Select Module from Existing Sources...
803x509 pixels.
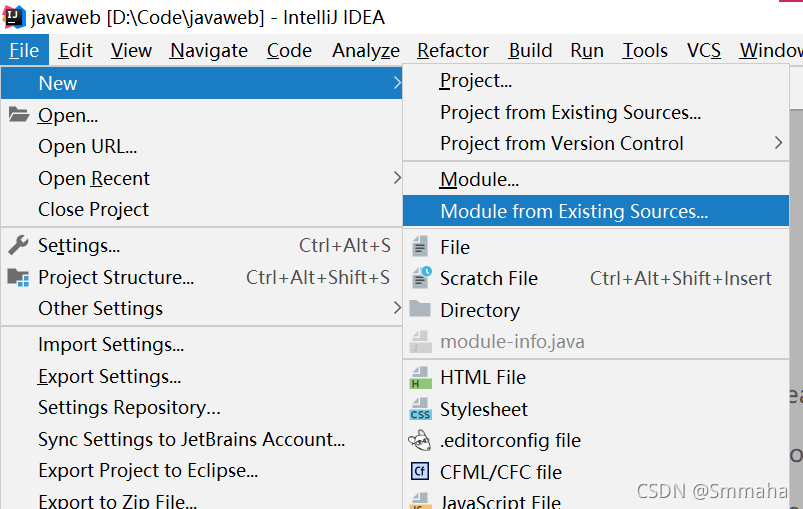(x=596, y=211)
